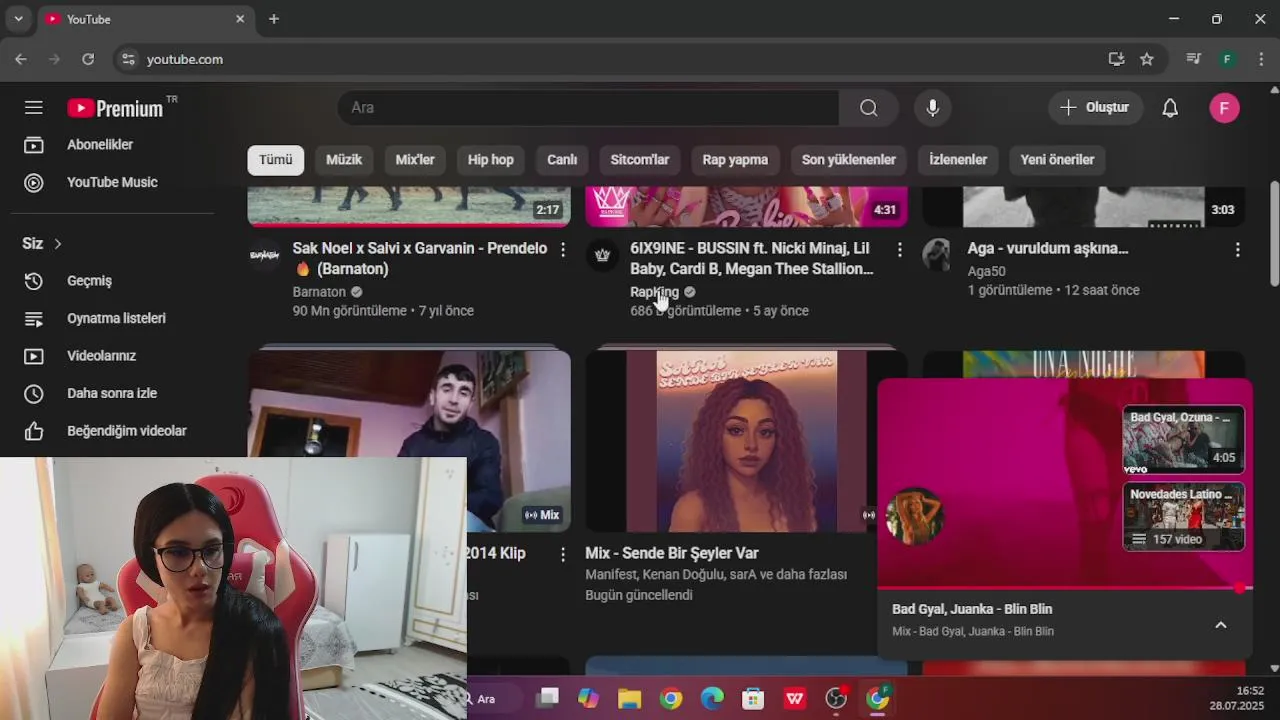Seek on the miniplayer progress bar
1280x720 pixels.
1064,588
